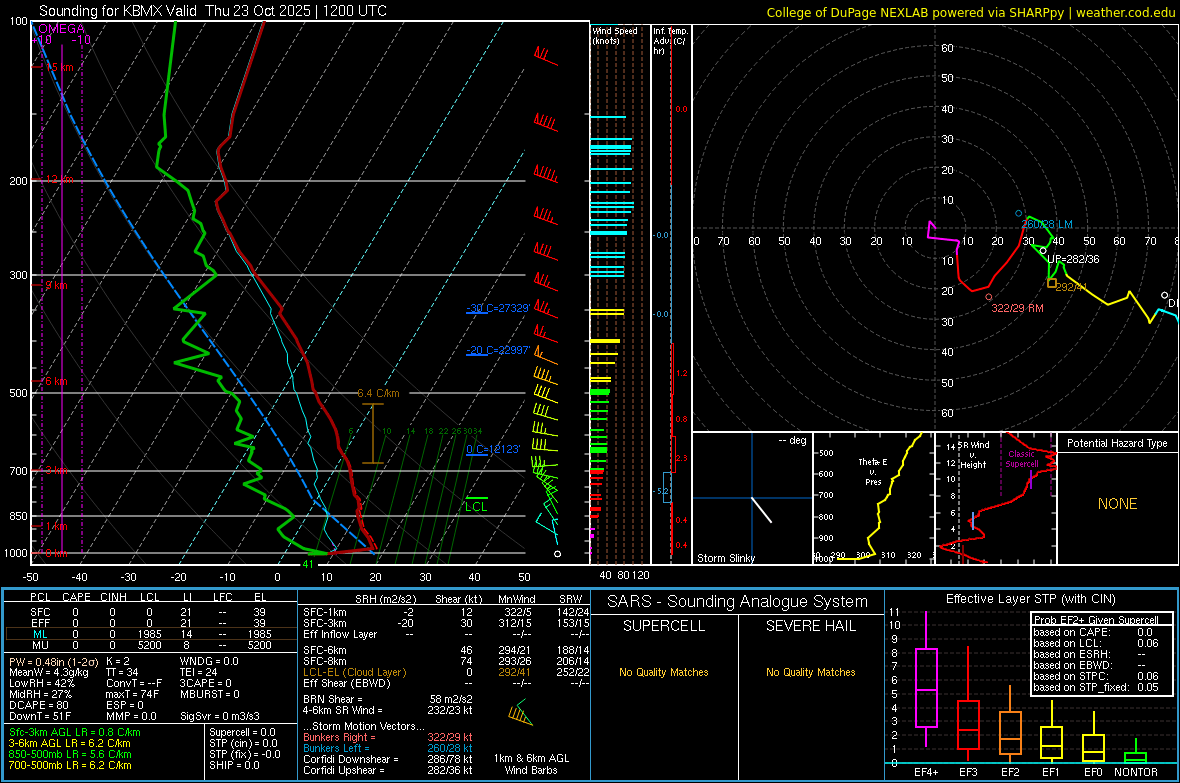1180x783 pixels.
Task: Click the Bunkers Left = 260/28 kt value
Action: pos(388,748)
